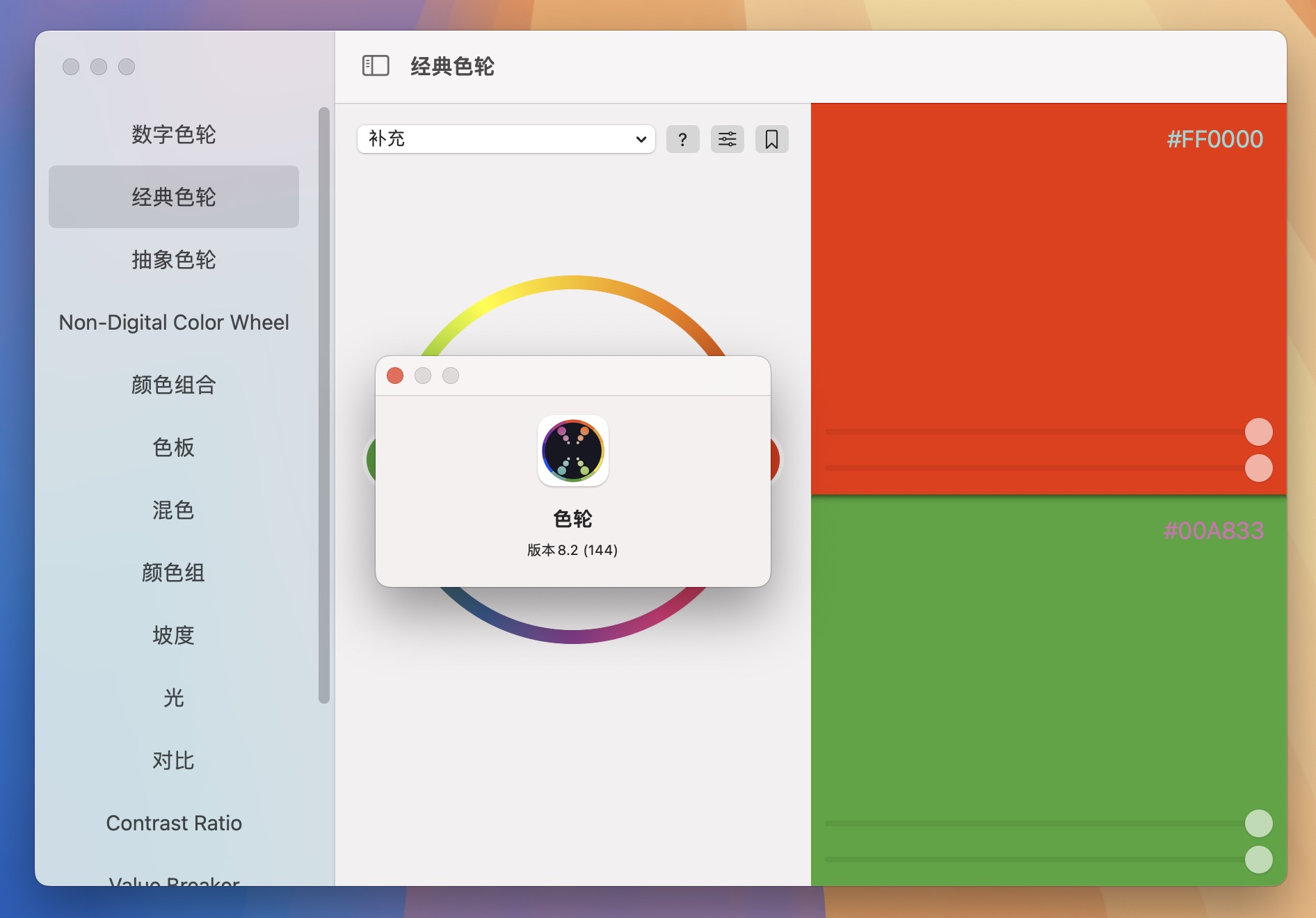Image resolution: width=1316 pixels, height=918 pixels.
Task: Click the green color swatch panel
Action: [1049, 690]
